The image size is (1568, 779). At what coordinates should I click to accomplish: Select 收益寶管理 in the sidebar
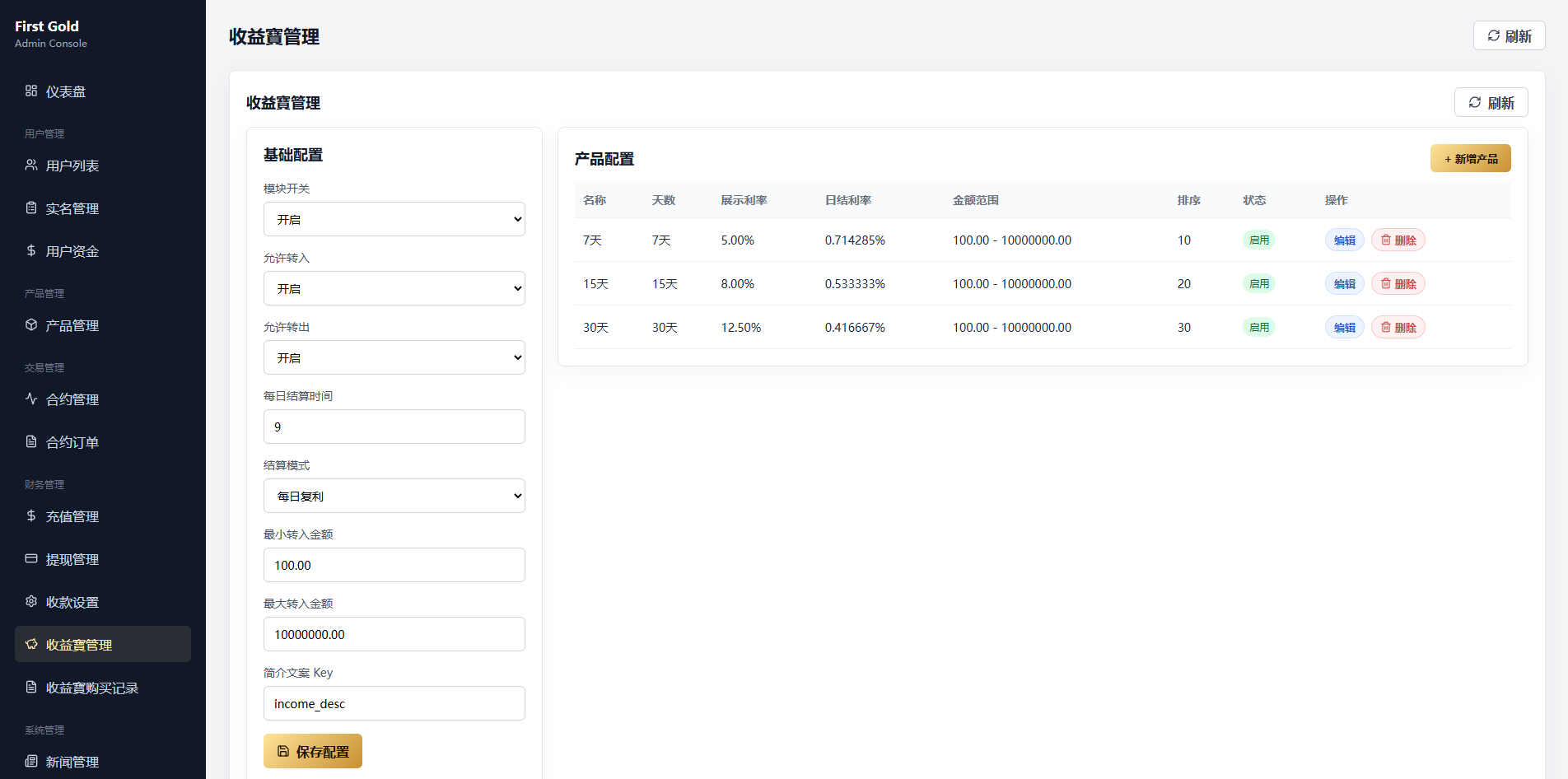[x=103, y=644]
